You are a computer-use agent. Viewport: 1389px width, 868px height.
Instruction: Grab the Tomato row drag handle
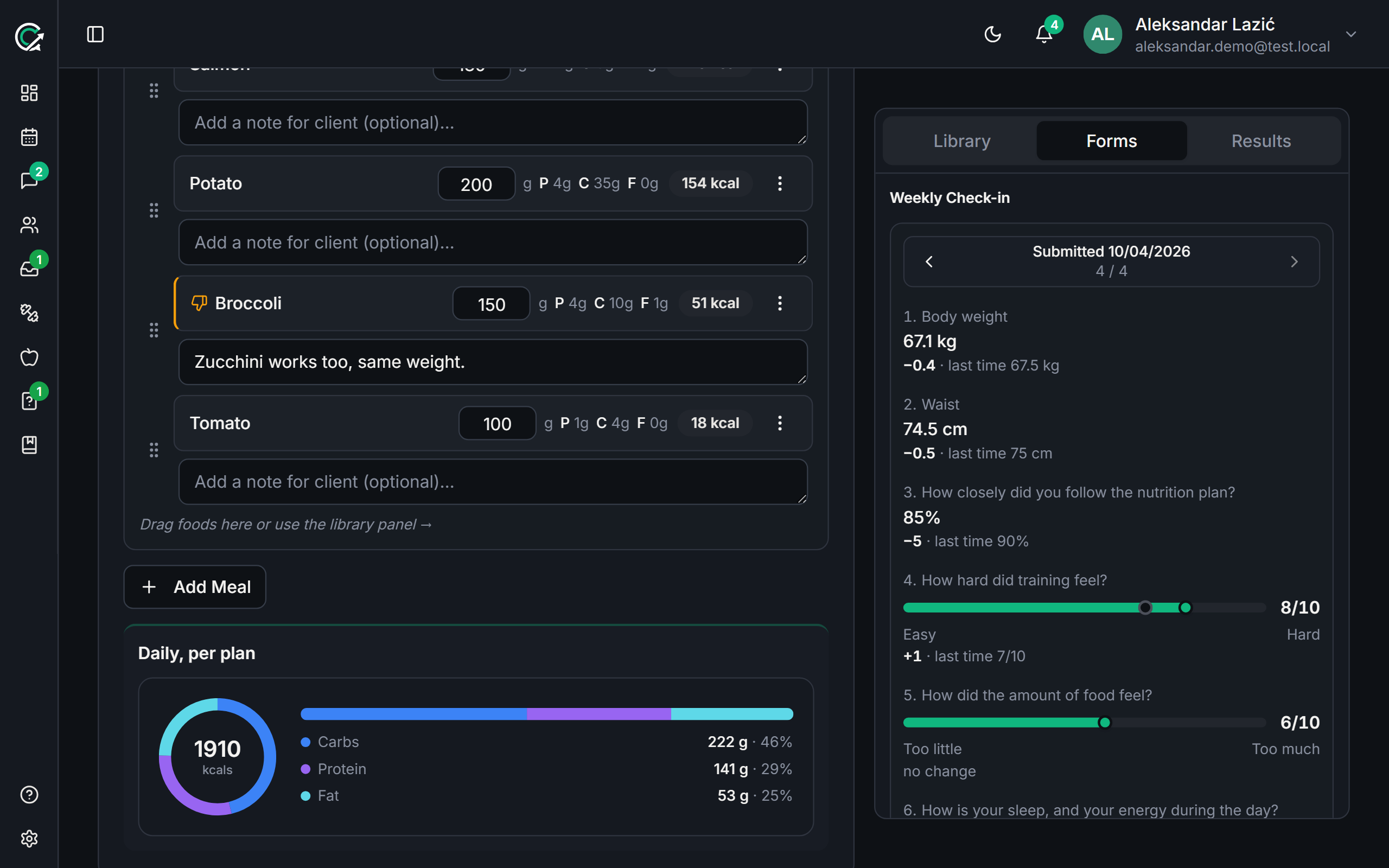[x=154, y=450]
